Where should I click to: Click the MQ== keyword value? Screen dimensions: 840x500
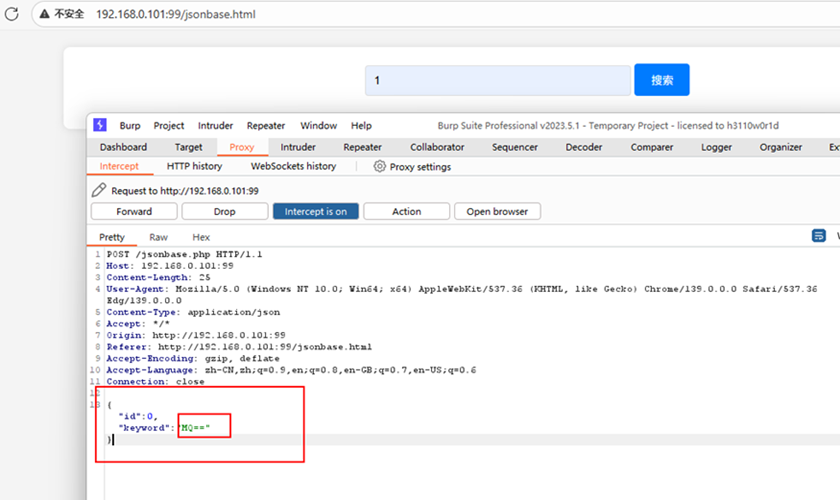pos(194,428)
